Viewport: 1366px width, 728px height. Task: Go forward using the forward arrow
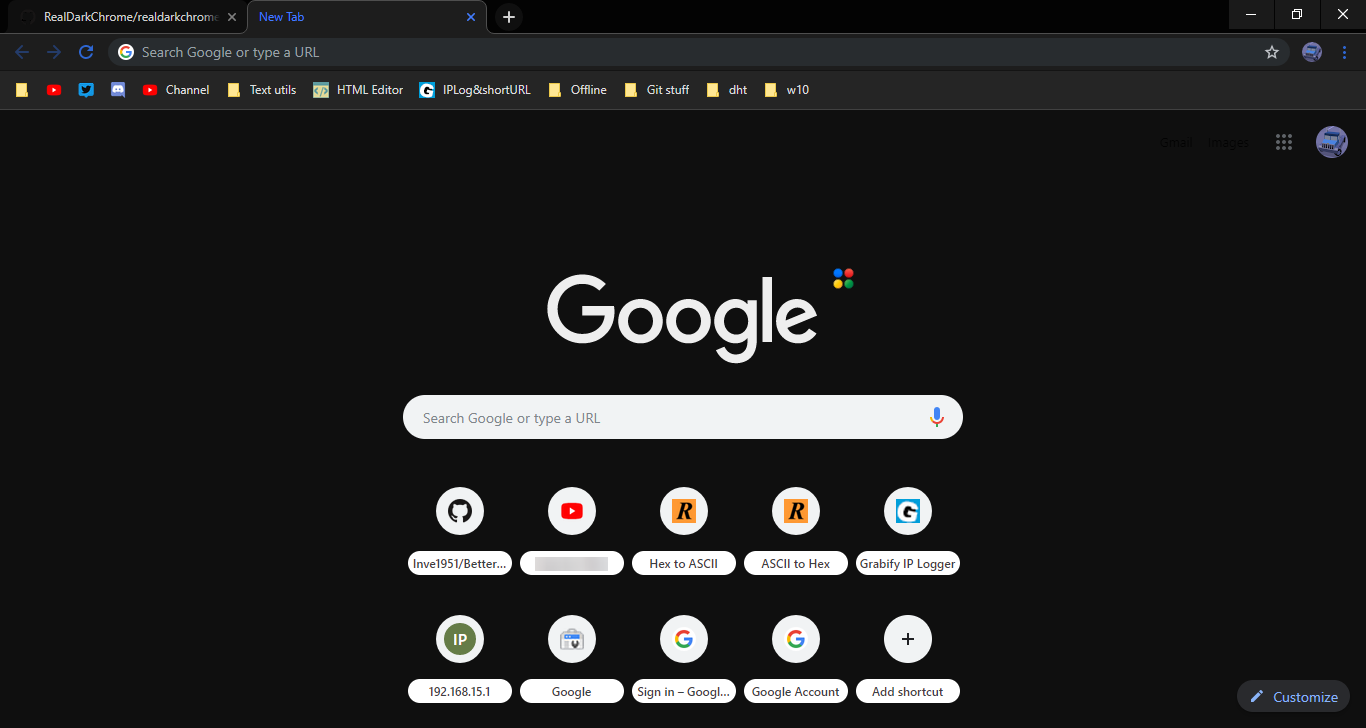coord(54,52)
